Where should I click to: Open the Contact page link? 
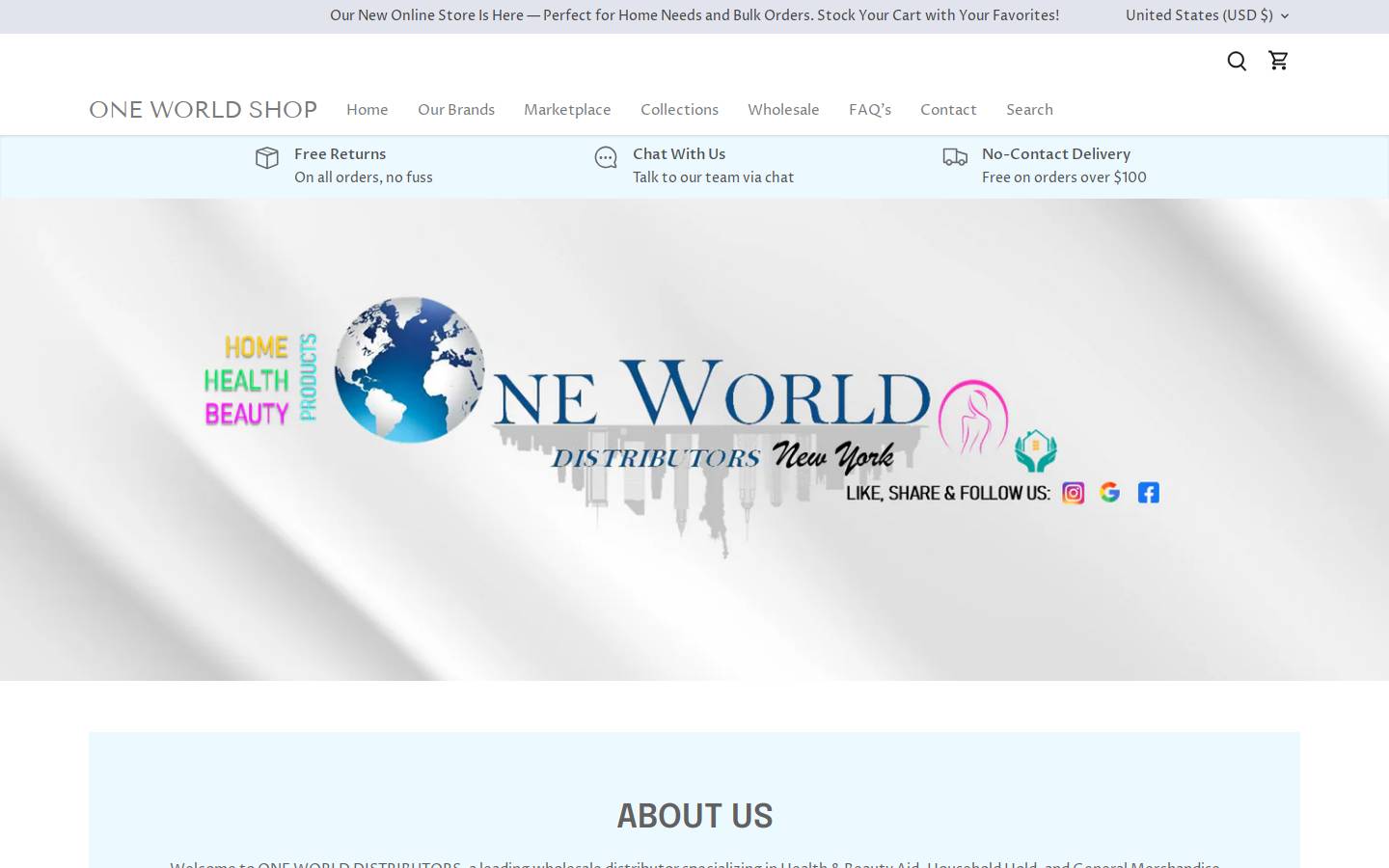click(948, 110)
